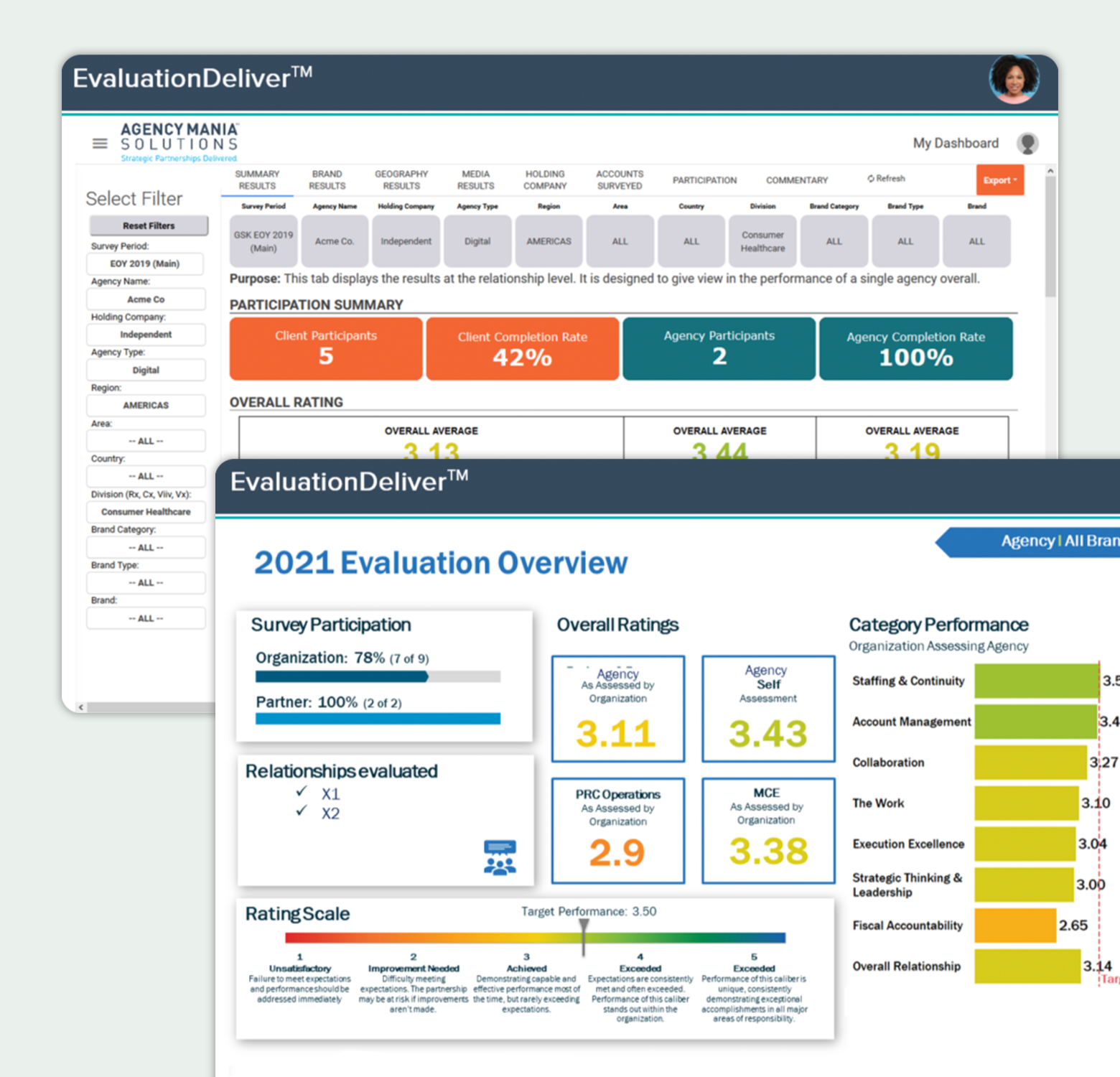Open the Commentary tab

796,180
